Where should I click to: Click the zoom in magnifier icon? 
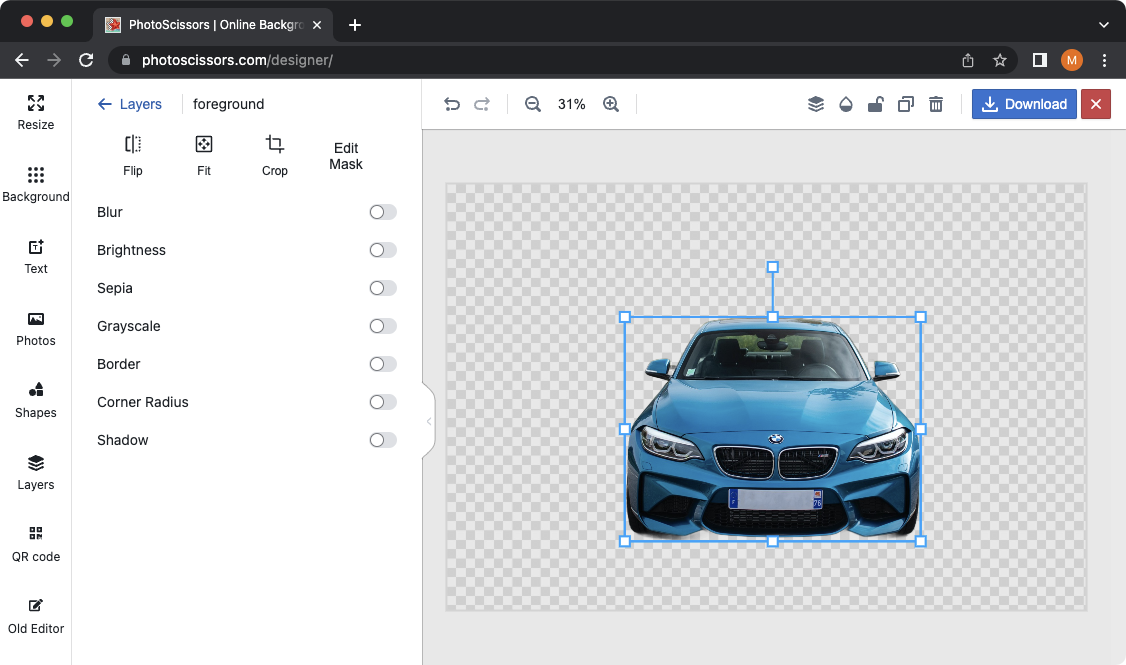tap(611, 104)
